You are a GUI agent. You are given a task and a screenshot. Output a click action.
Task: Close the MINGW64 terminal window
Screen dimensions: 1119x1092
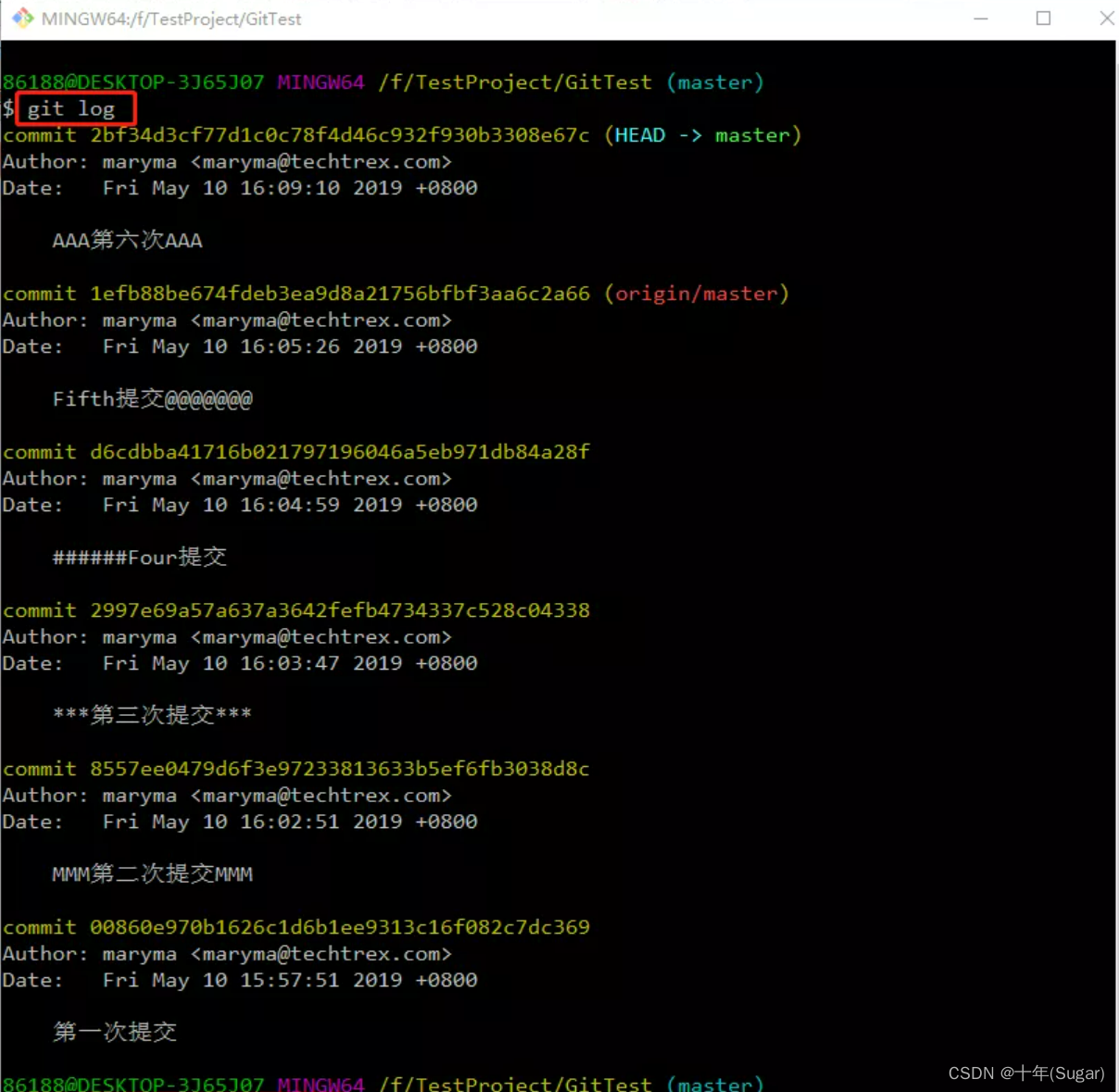[1106, 19]
